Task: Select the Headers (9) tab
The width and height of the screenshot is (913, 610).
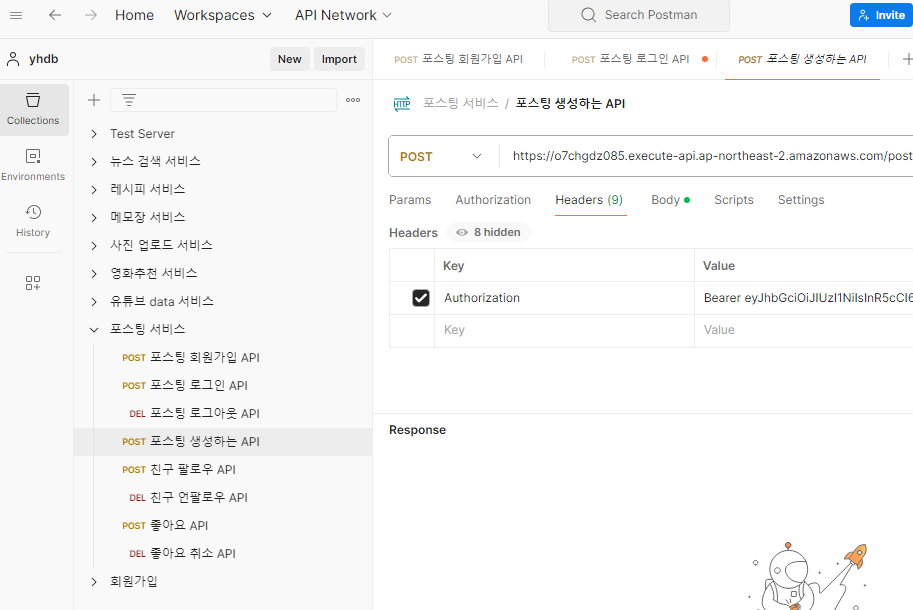Action: pos(589,200)
